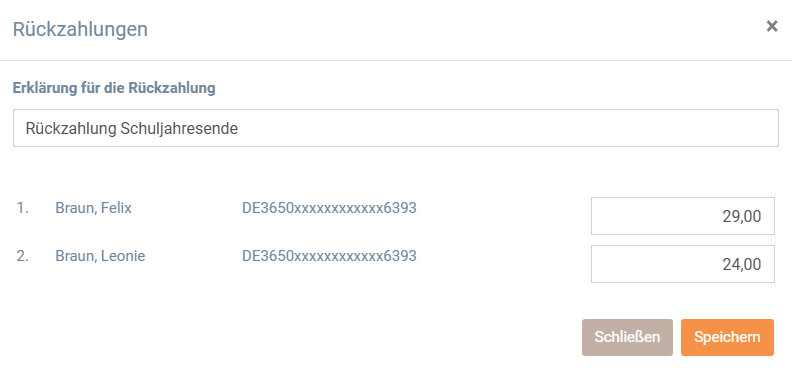Click the IBAN in the Braun, Felix row
This screenshot has height=375, width=792.
(x=329, y=208)
